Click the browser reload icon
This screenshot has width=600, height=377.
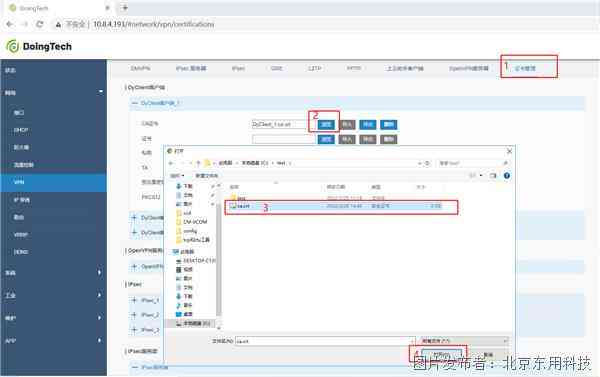(x=39, y=24)
